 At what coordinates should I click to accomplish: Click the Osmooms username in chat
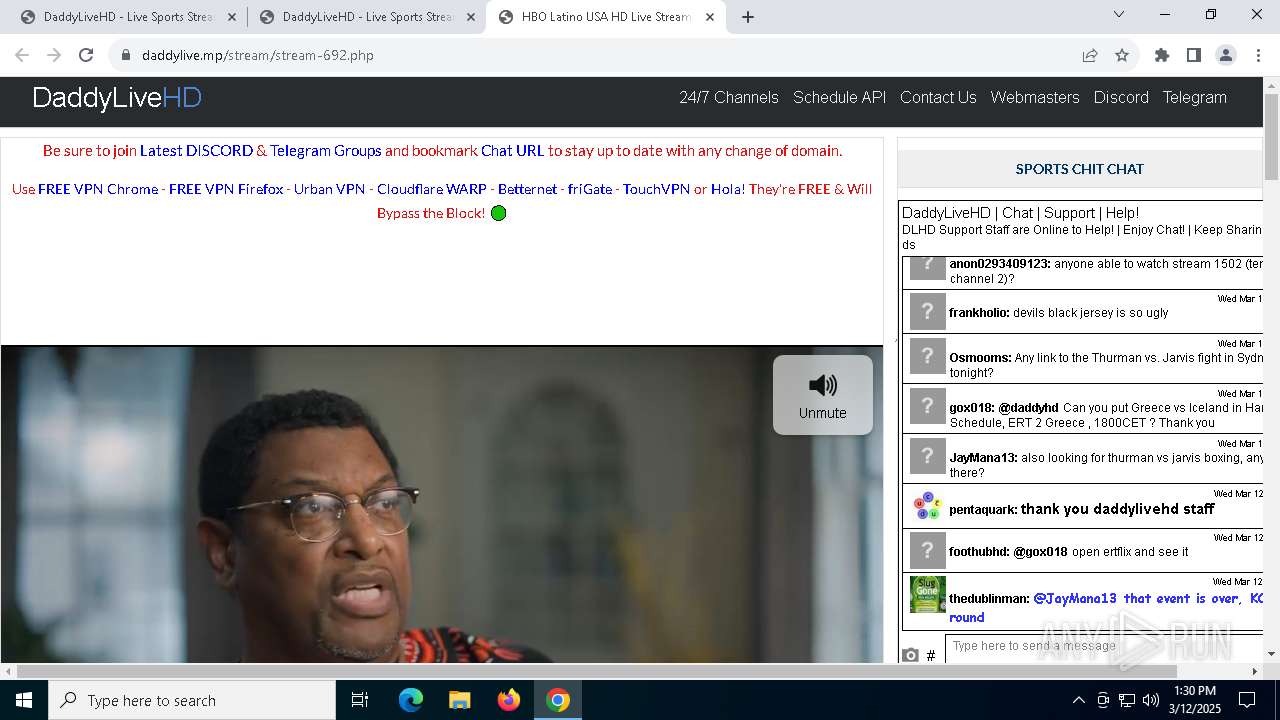pyautogui.click(x=980, y=358)
